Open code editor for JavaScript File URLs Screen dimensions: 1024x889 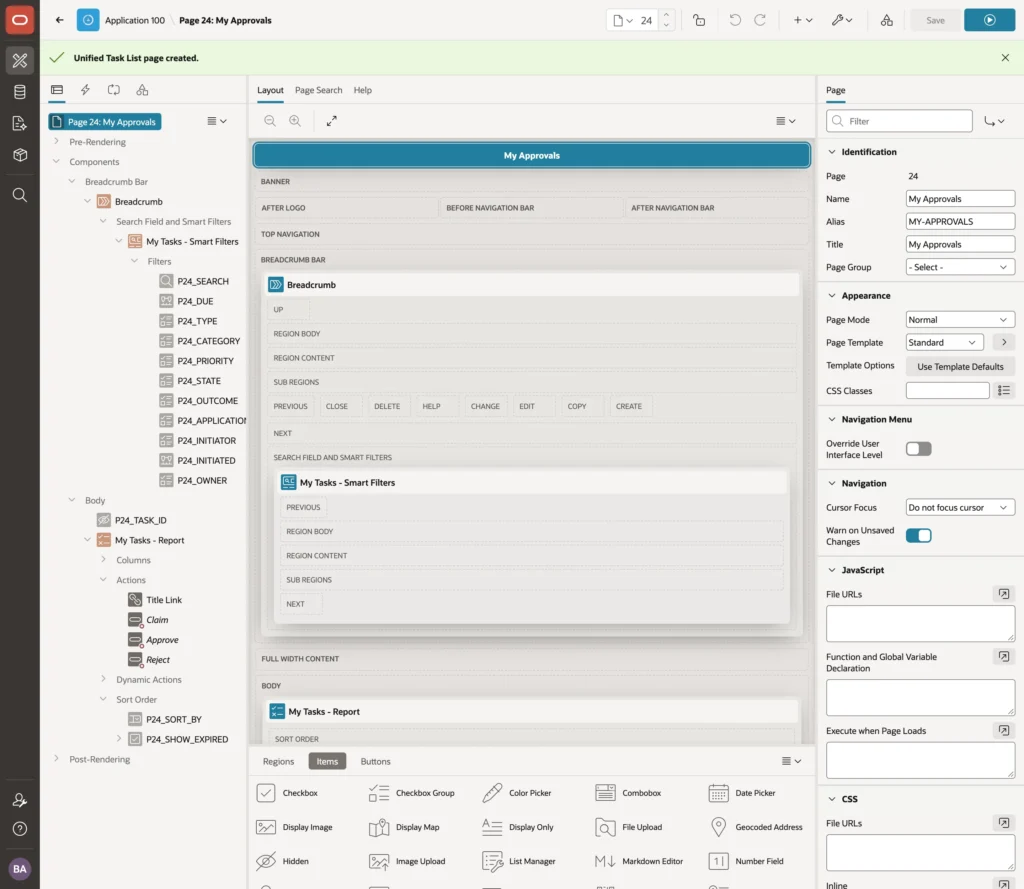[1004, 594]
